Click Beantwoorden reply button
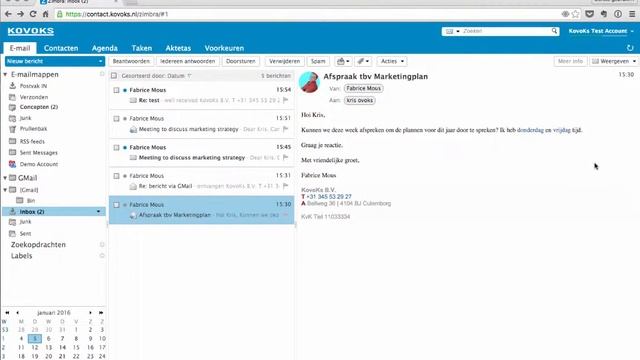This screenshot has height=360, width=640. [x=131, y=61]
